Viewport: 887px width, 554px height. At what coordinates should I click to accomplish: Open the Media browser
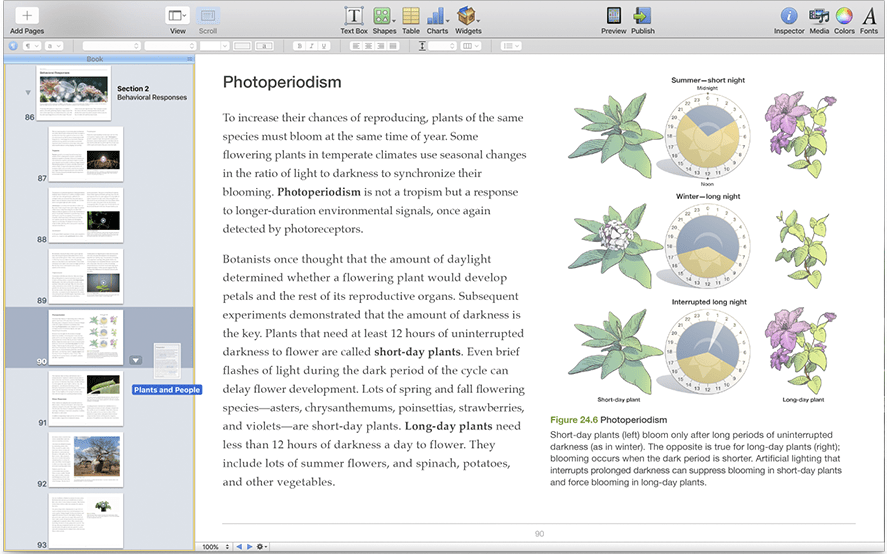click(x=818, y=17)
